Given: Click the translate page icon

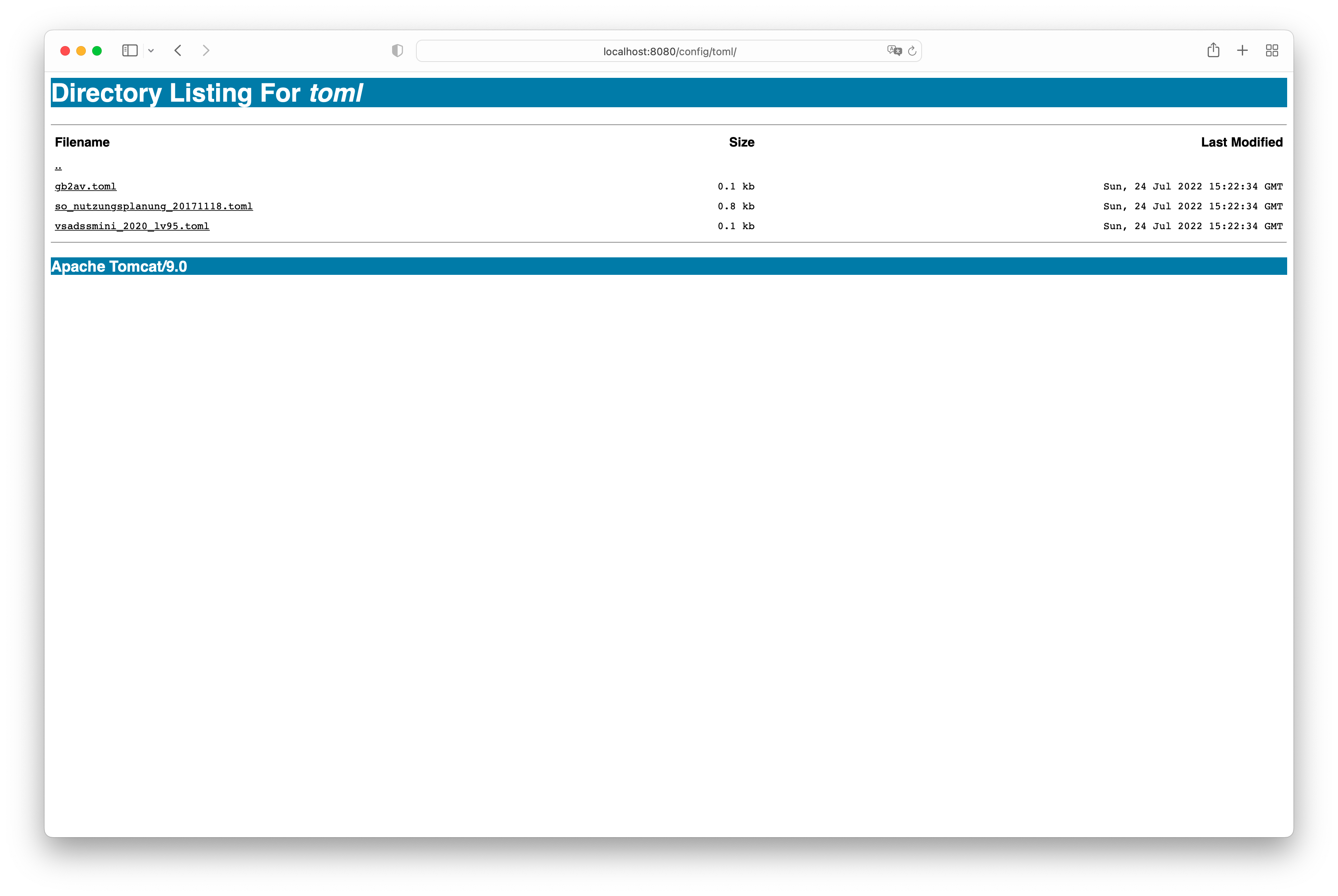Looking at the screenshot, I should (894, 51).
